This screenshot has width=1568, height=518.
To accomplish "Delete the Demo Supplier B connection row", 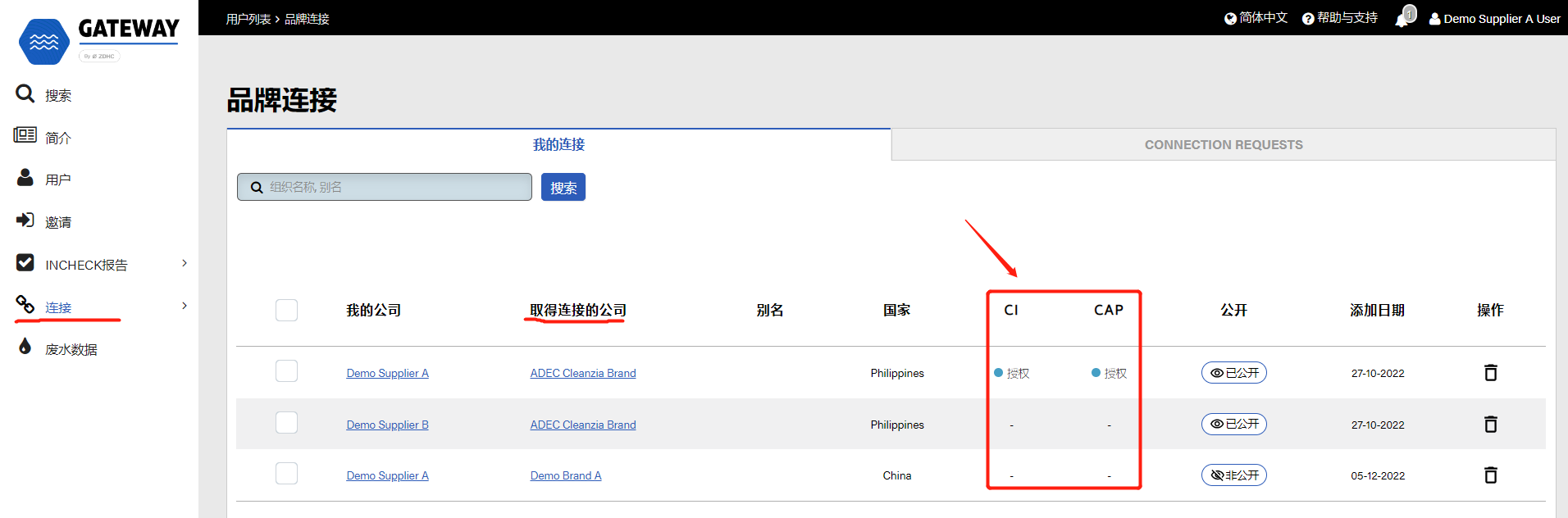I will coord(1491,425).
